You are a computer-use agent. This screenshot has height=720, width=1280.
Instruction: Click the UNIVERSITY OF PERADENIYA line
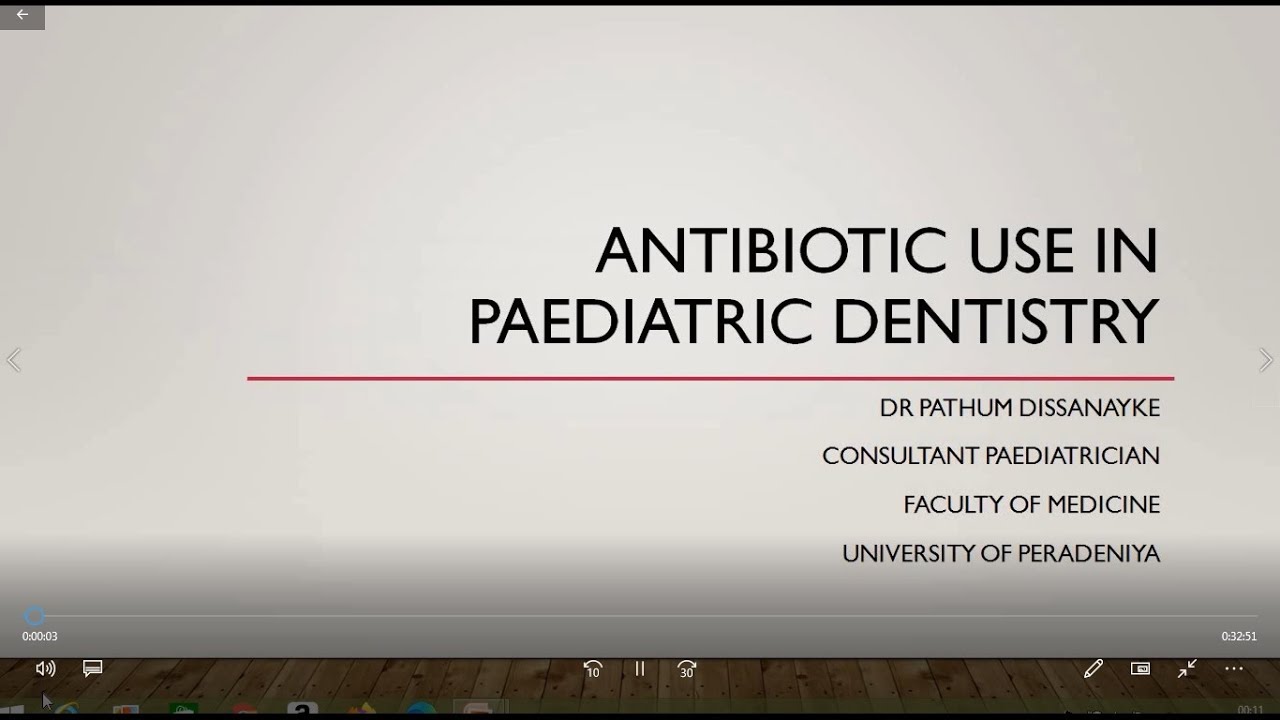pyautogui.click(x=1001, y=554)
